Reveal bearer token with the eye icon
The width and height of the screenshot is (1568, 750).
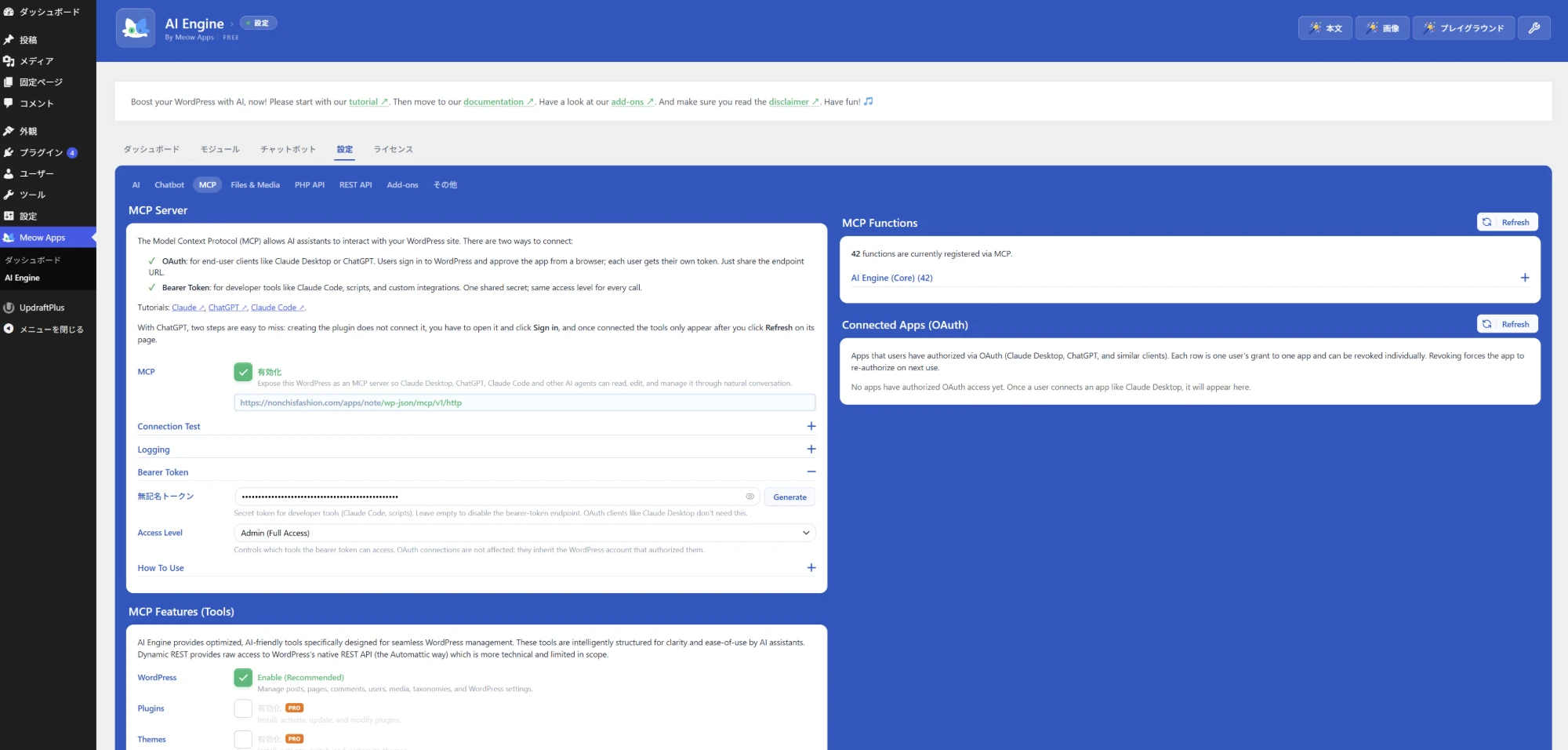[750, 497]
